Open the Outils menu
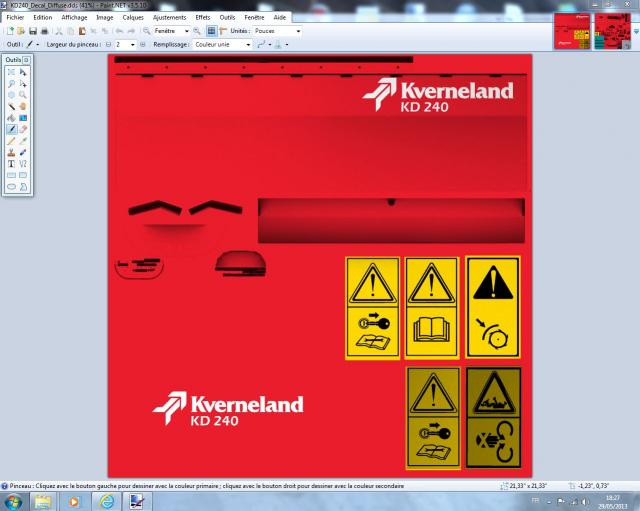Screen dimensions: 640x511 pyautogui.click(x=227, y=18)
